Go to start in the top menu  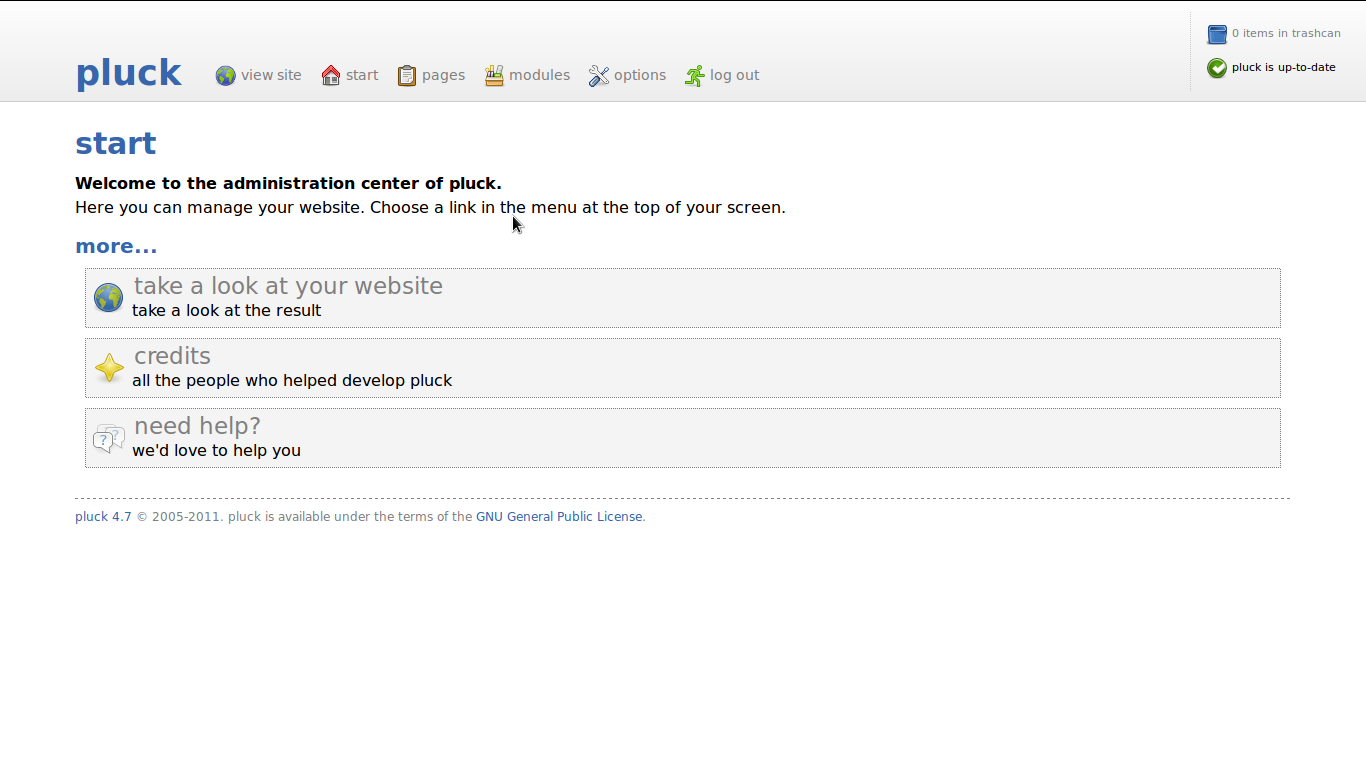point(362,75)
